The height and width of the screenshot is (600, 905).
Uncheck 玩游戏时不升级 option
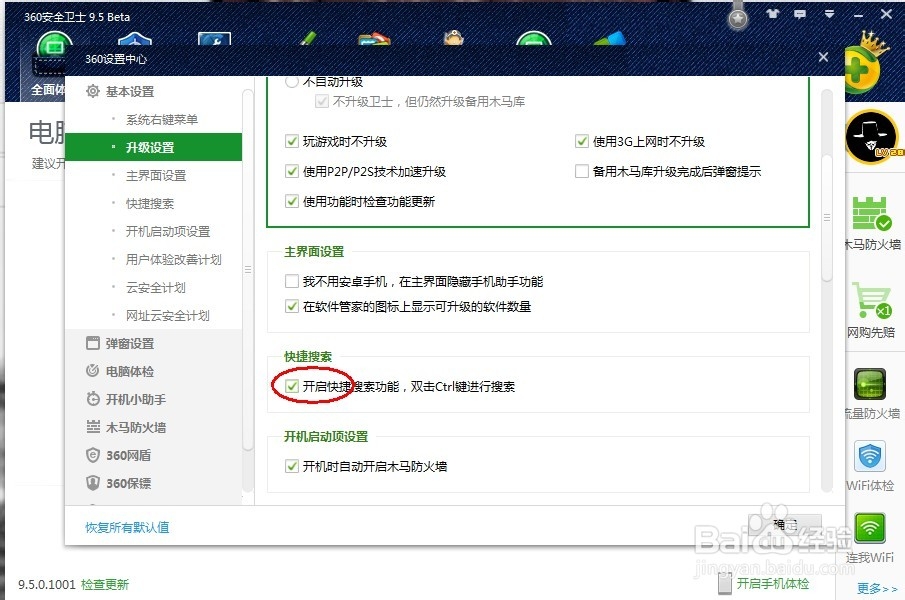point(293,141)
